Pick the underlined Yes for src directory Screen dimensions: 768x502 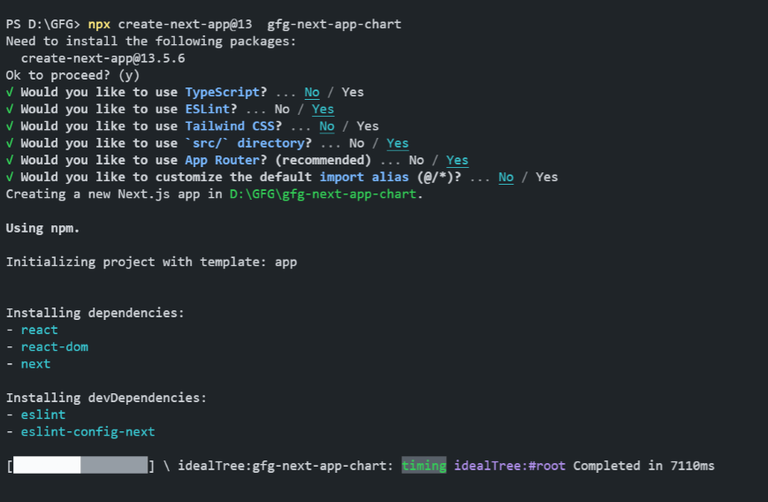[x=397, y=143]
